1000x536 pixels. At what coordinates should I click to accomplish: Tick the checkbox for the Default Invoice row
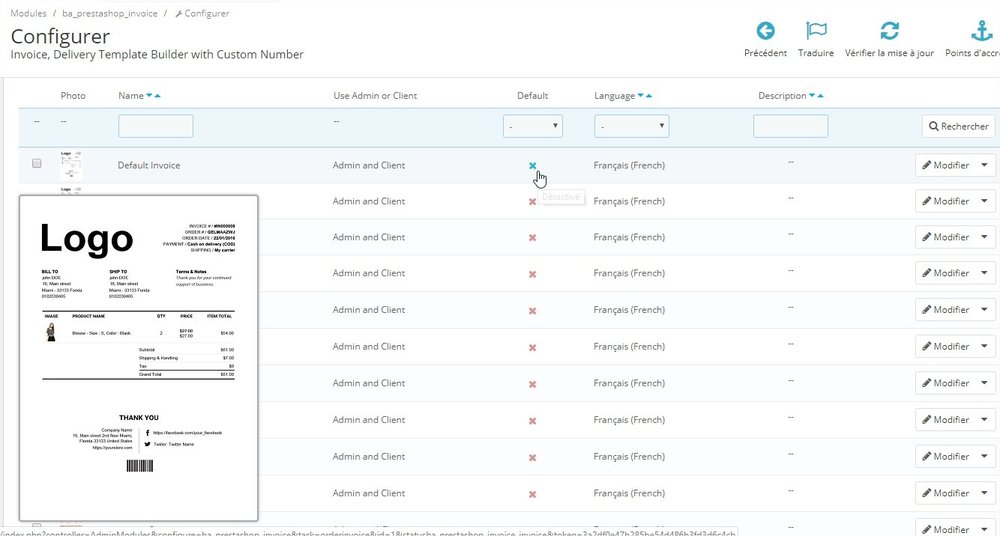[36, 163]
